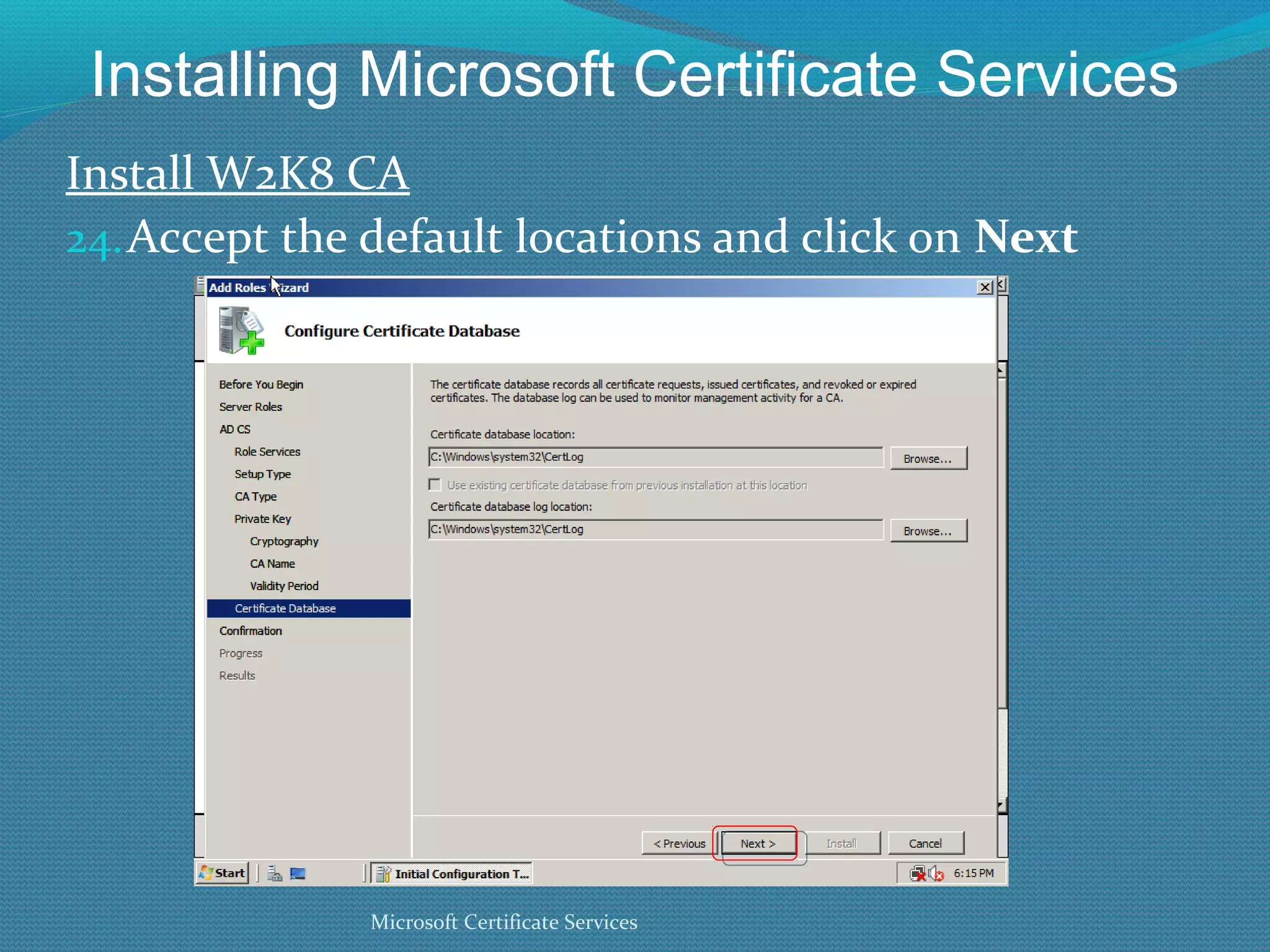Image resolution: width=1270 pixels, height=952 pixels.
Task: Open the Setup Type step
Action: [x=262, y=474]
